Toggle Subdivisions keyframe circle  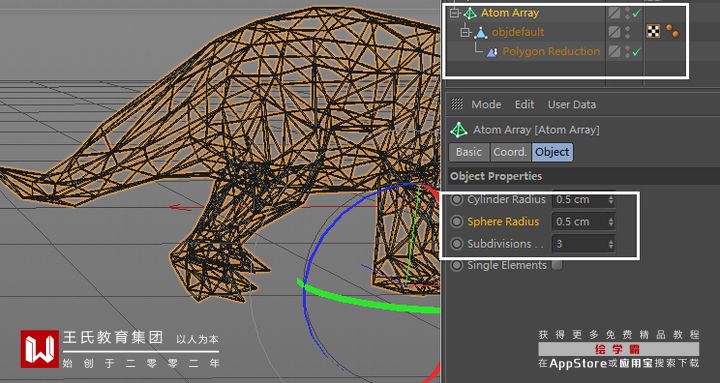456,244
